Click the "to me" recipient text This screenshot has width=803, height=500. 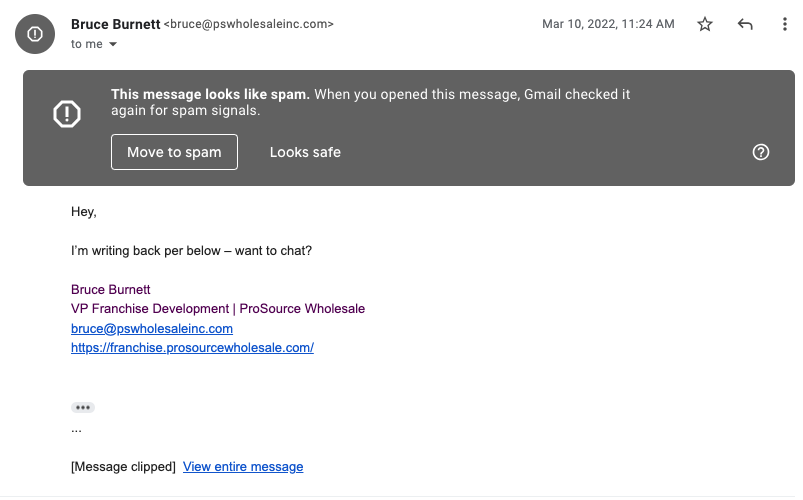[x=86, y=44]
